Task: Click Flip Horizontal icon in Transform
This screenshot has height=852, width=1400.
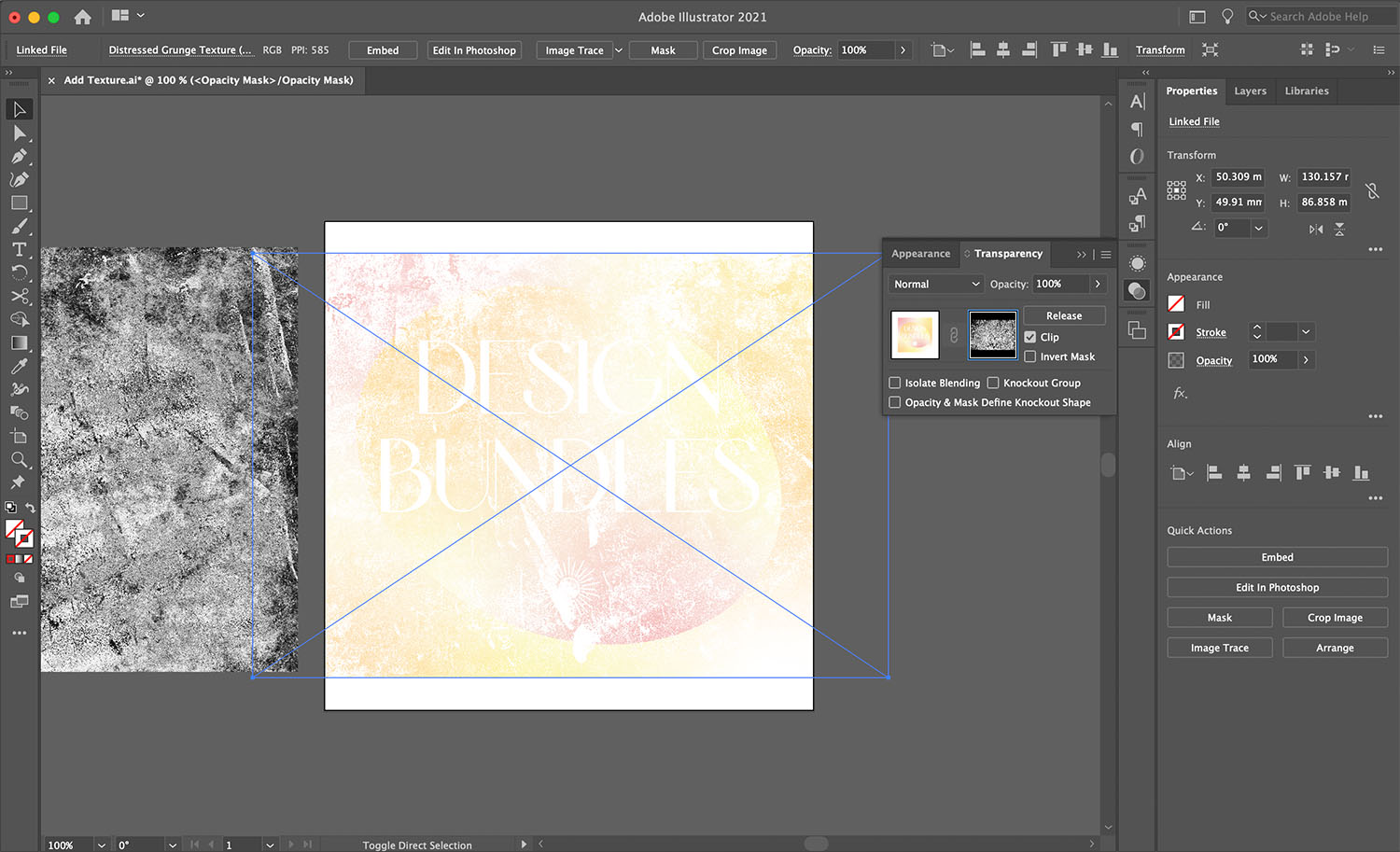Action: pos(1316,229)
